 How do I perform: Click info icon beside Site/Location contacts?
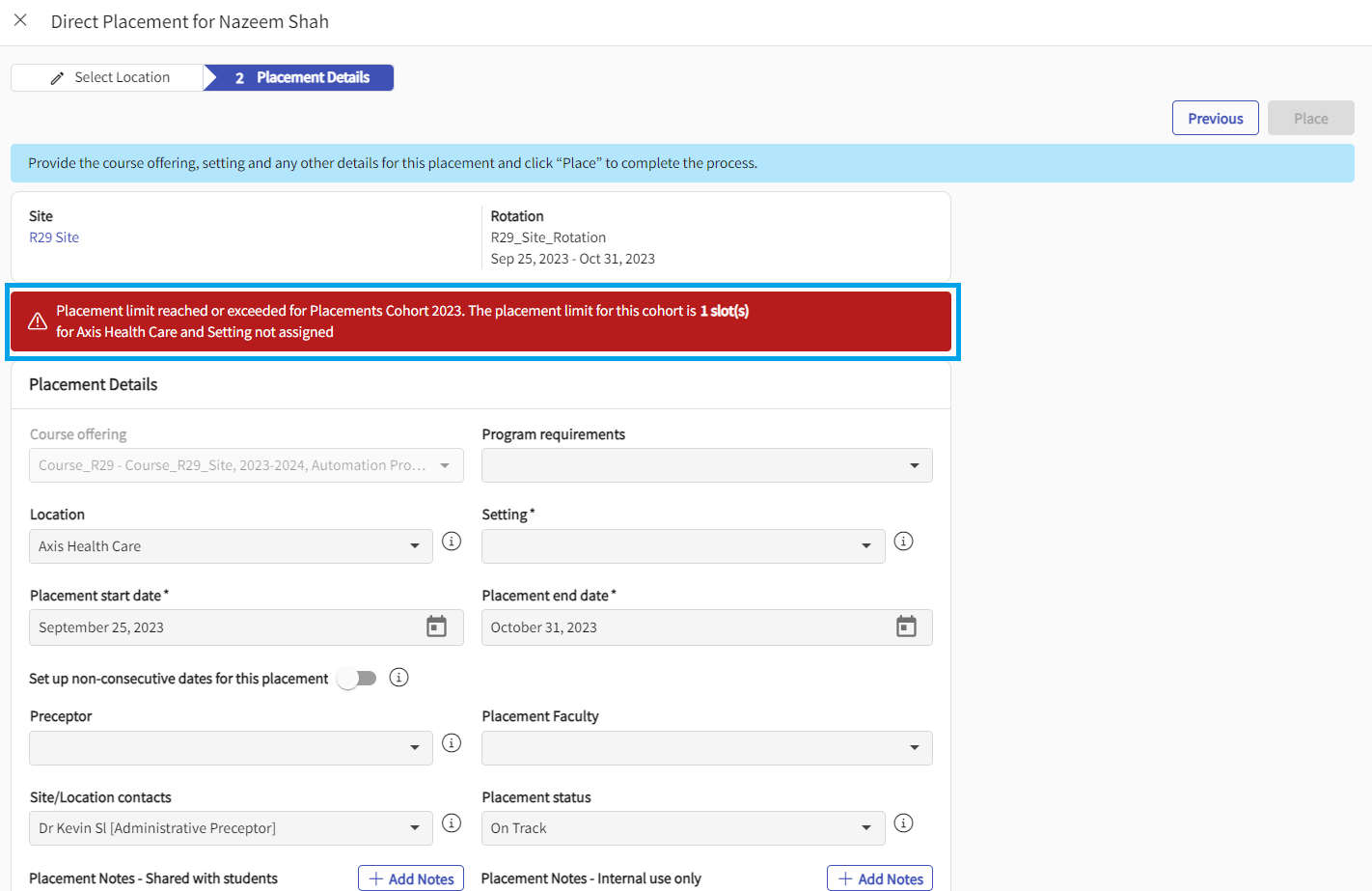[x=451, y=823]
